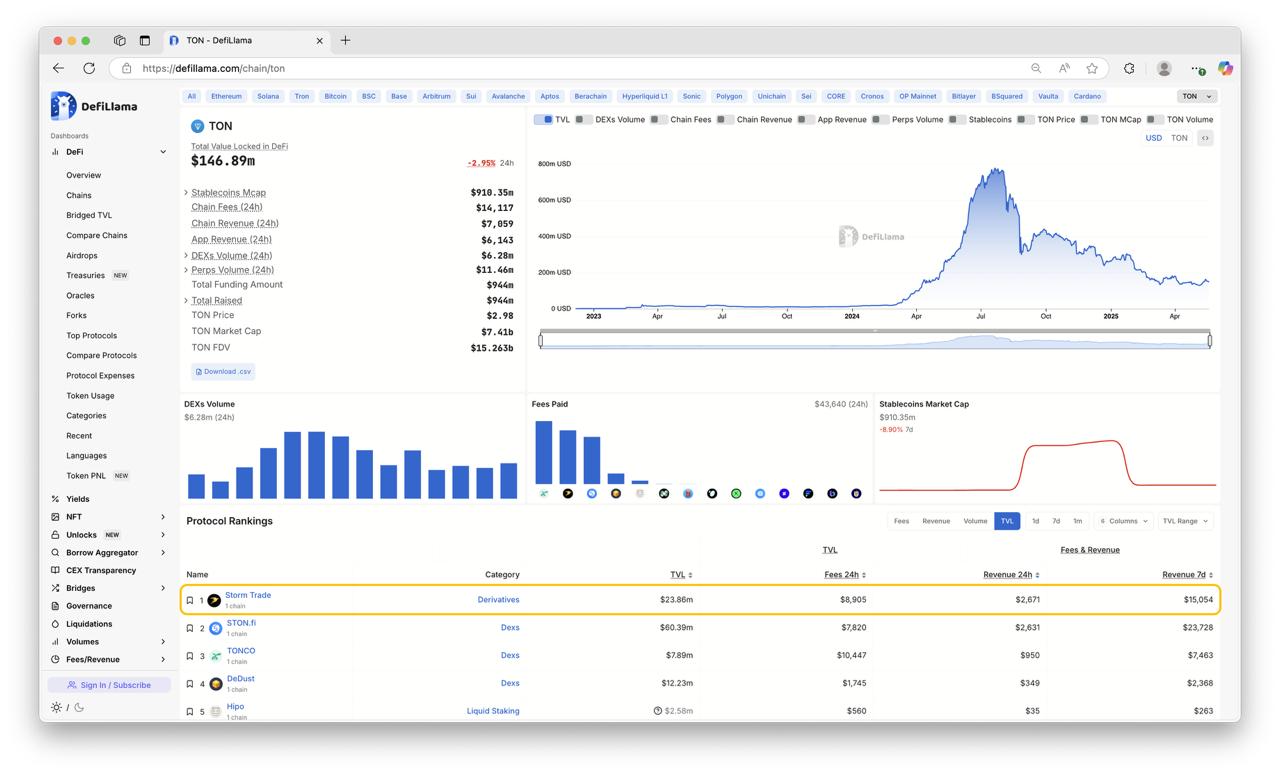The image size is (1280, 774).
Task: Open a new browser tab
Action: pos(345,40)
